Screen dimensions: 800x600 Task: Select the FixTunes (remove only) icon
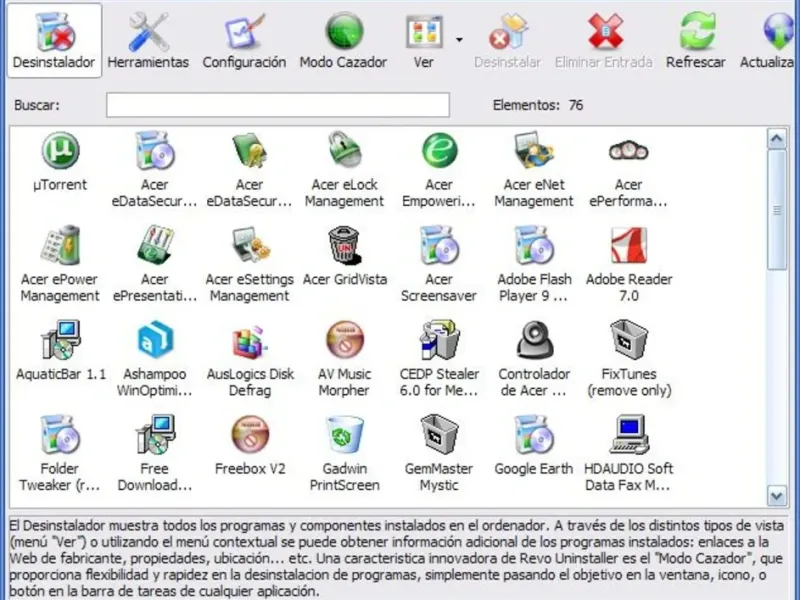629,340
